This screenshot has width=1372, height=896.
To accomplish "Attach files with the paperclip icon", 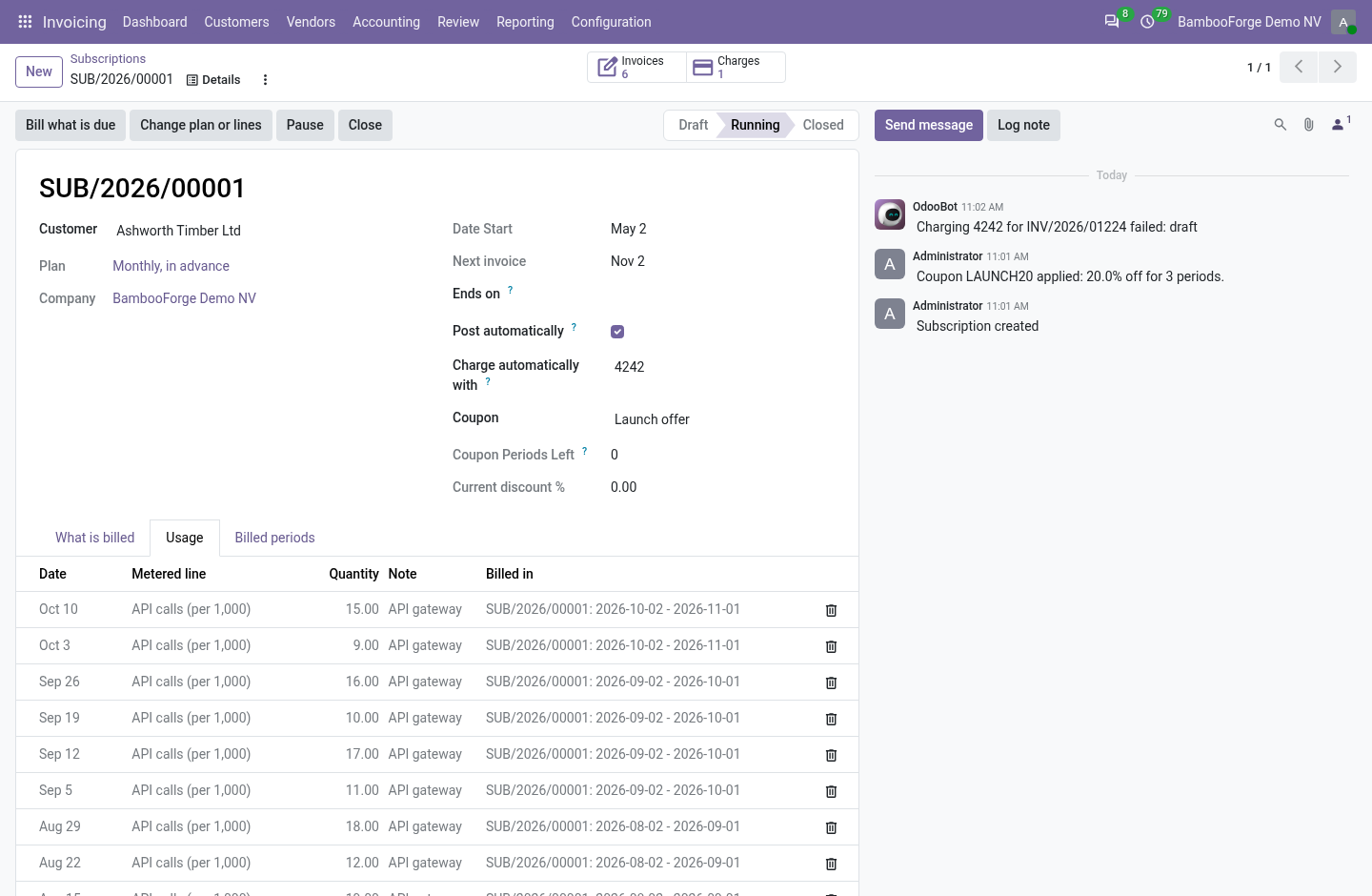I will (1309, 125).
